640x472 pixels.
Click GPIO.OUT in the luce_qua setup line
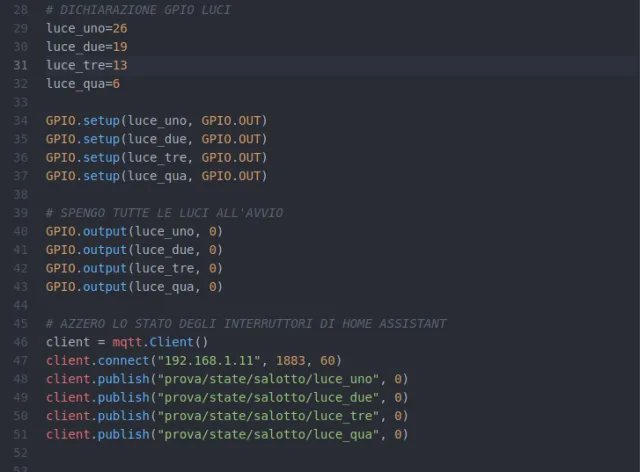click(x=231, y=176)
